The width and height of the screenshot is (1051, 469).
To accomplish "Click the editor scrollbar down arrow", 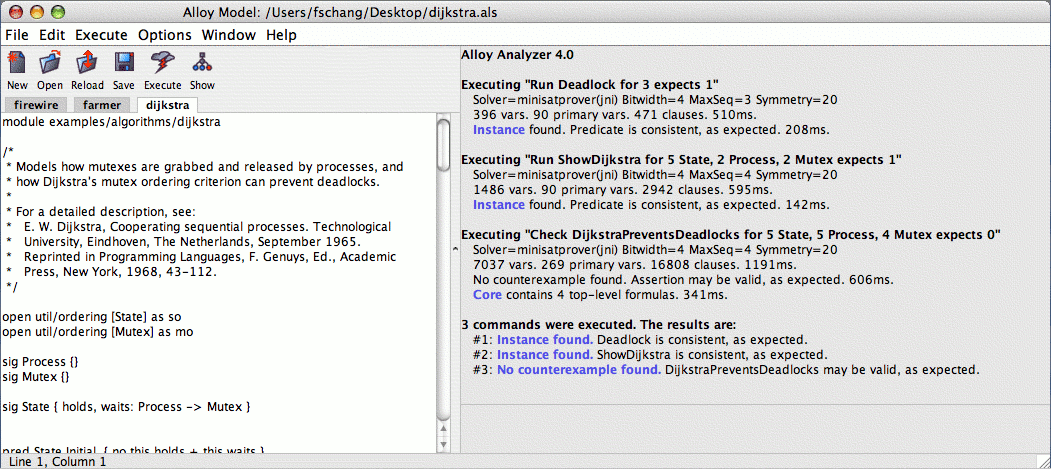I will pos(442,445).
